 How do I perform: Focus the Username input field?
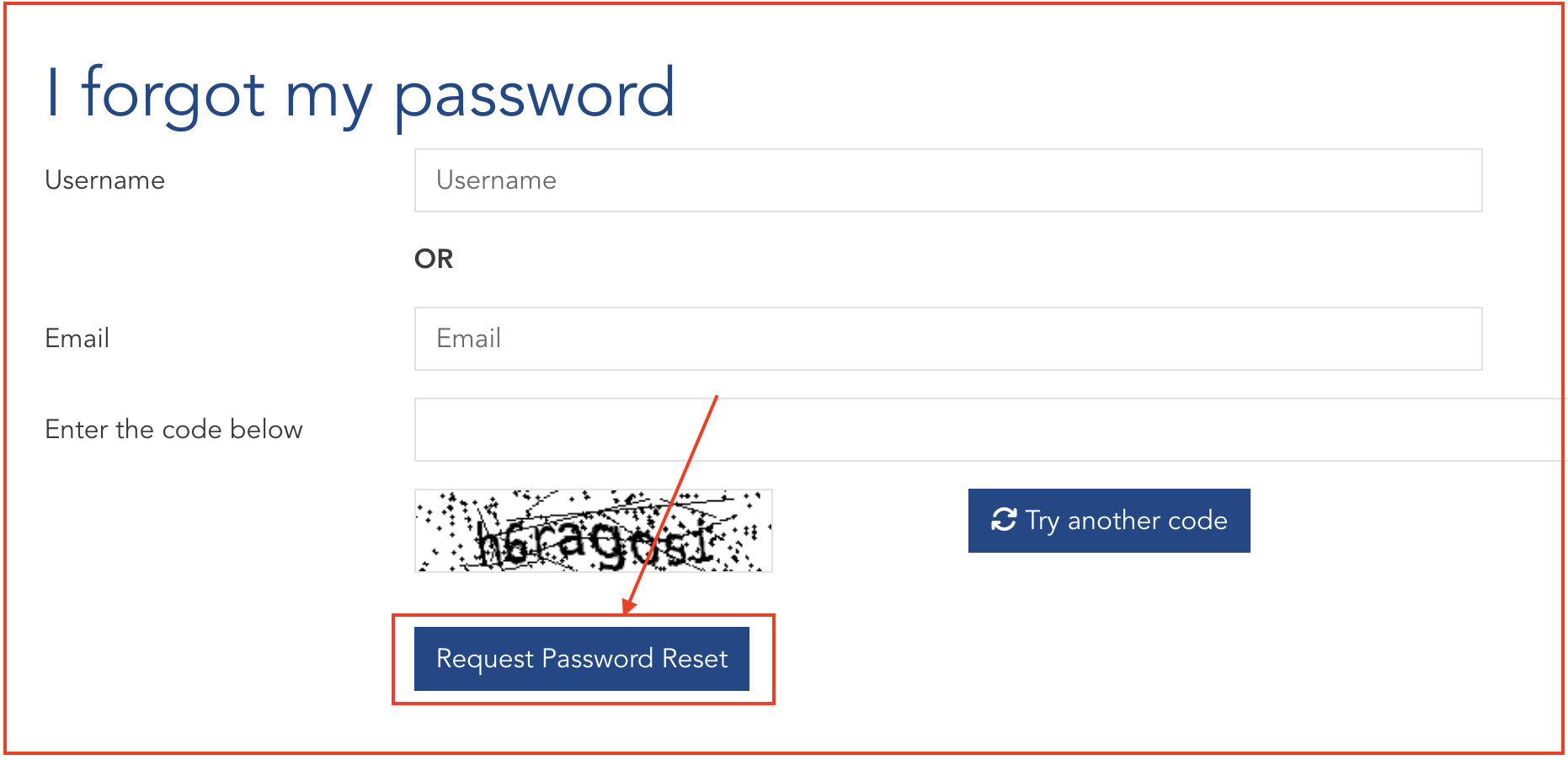(x=947, y=180)
